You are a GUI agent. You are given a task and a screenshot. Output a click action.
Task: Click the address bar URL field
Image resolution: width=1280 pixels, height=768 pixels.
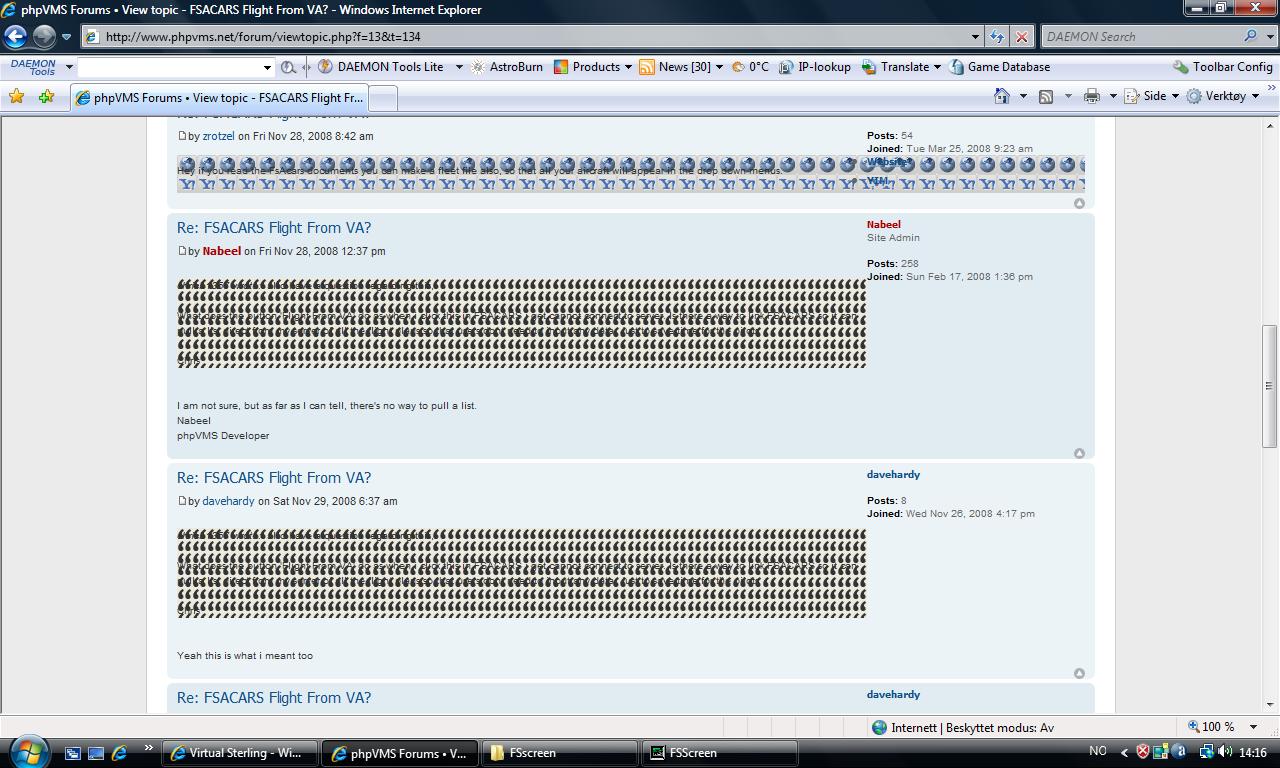(x=535, y=37)
